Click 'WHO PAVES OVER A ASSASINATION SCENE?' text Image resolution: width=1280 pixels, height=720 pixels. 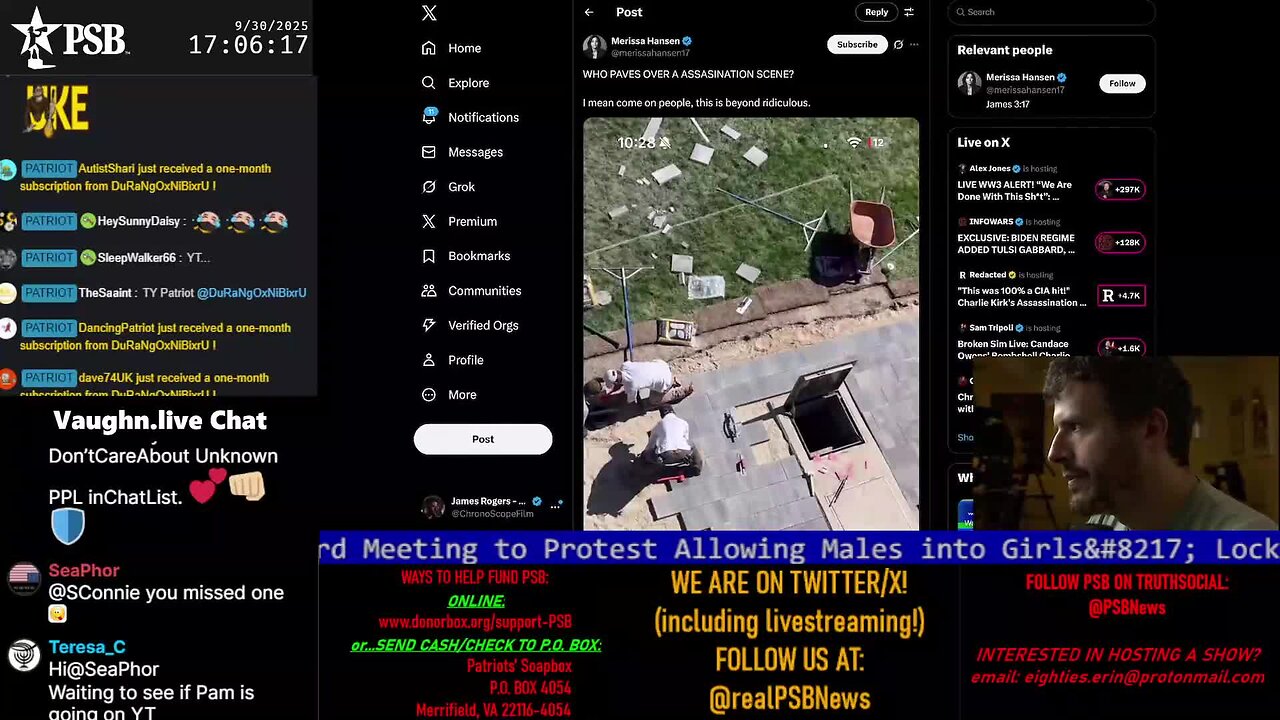click(688, 74)
